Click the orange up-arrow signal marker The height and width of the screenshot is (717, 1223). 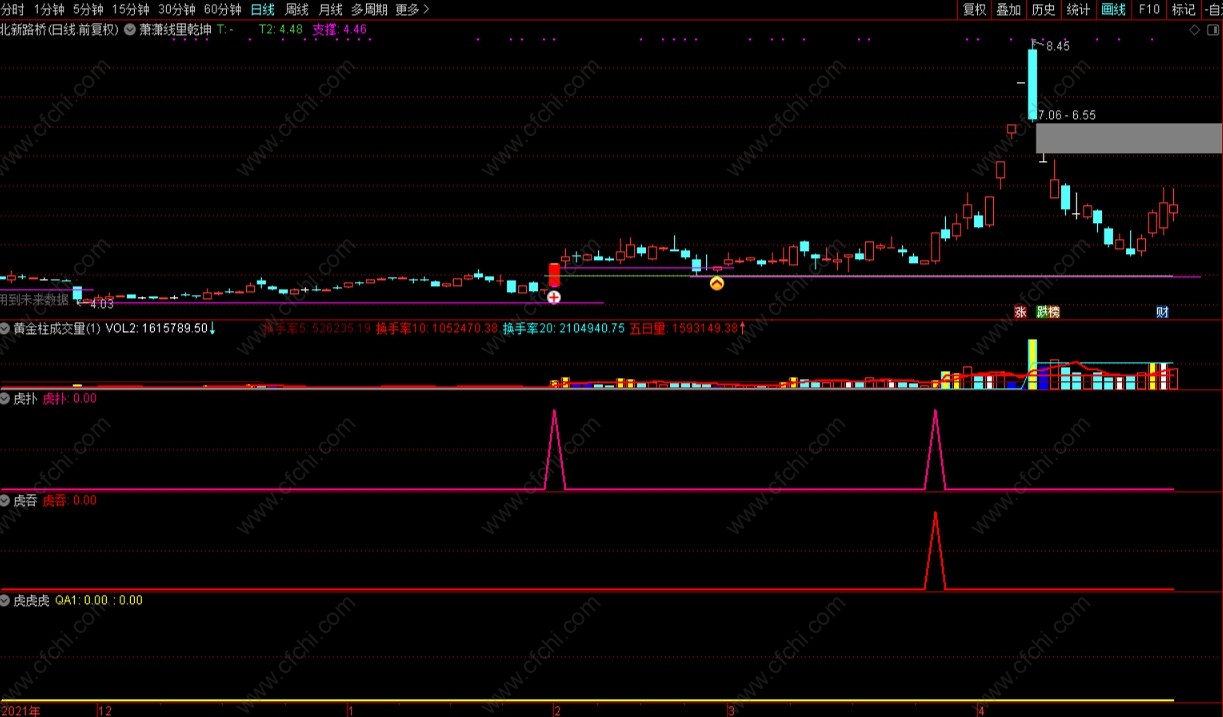coord(717,283)
